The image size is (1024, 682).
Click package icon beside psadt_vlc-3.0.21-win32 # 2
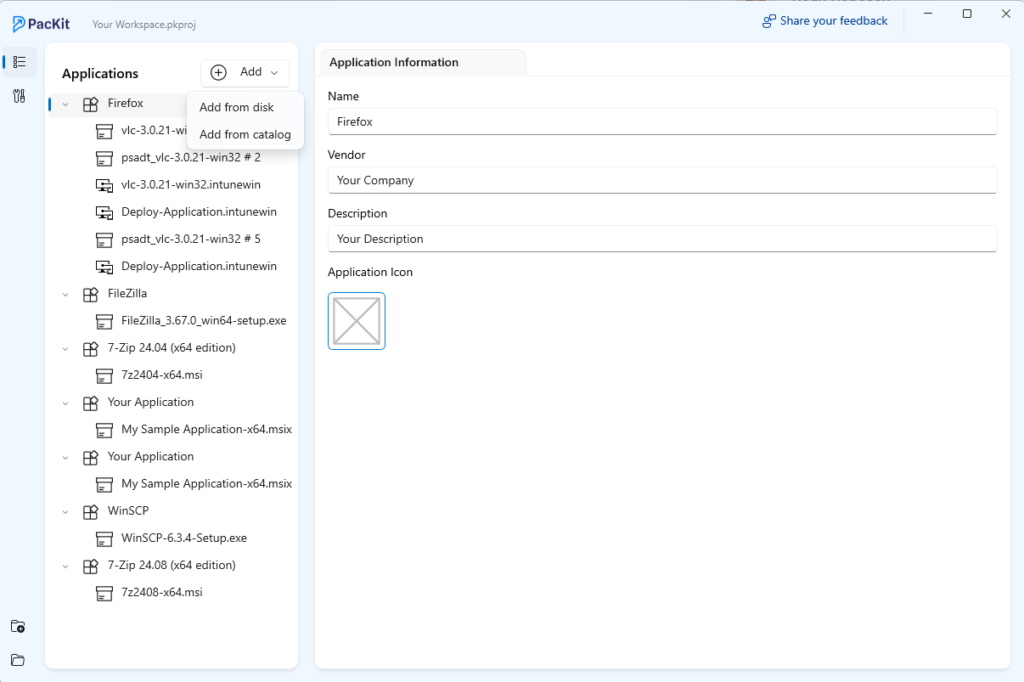104,158
